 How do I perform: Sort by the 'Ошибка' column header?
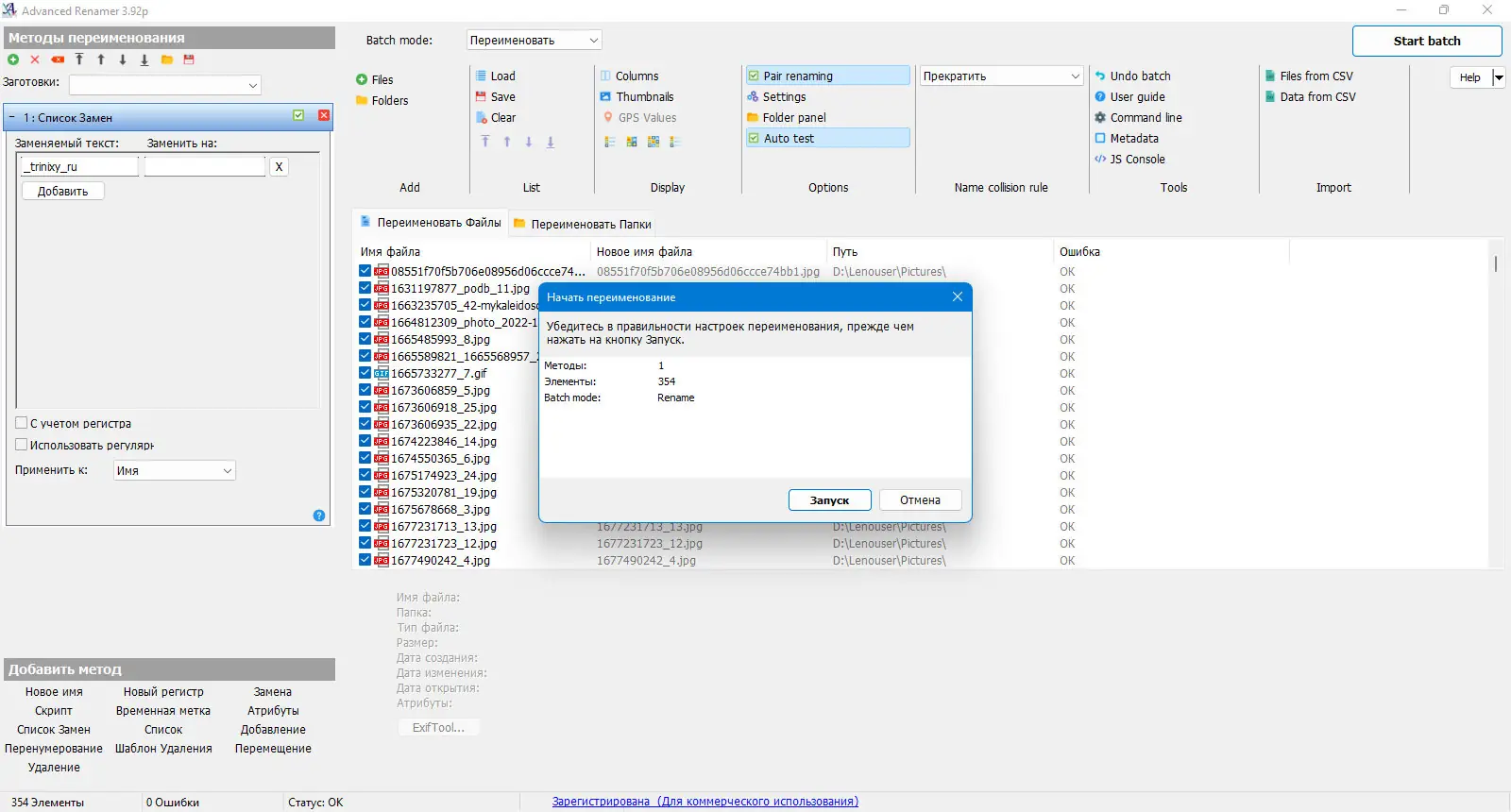coord(1171,252)
